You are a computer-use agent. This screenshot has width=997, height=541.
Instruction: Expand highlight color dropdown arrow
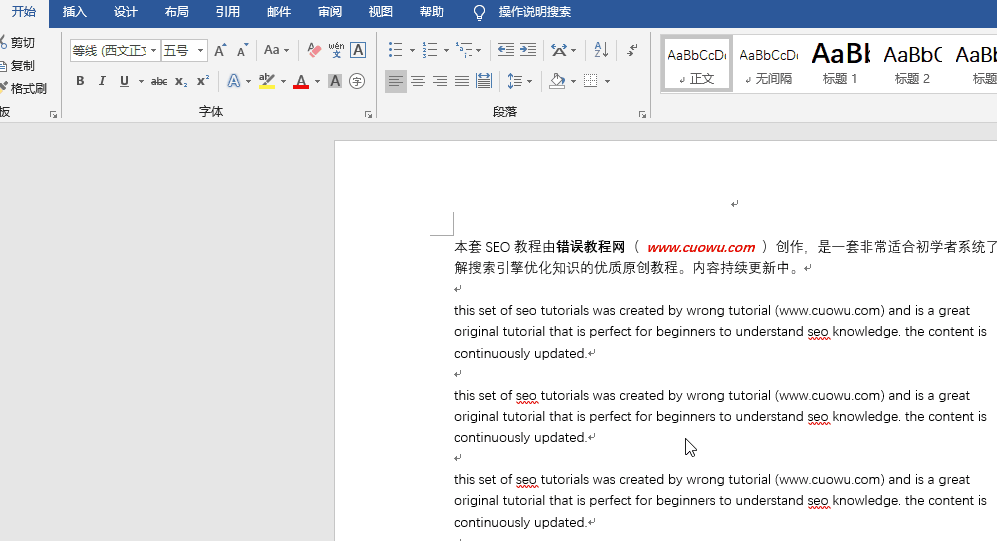point(283,81)
